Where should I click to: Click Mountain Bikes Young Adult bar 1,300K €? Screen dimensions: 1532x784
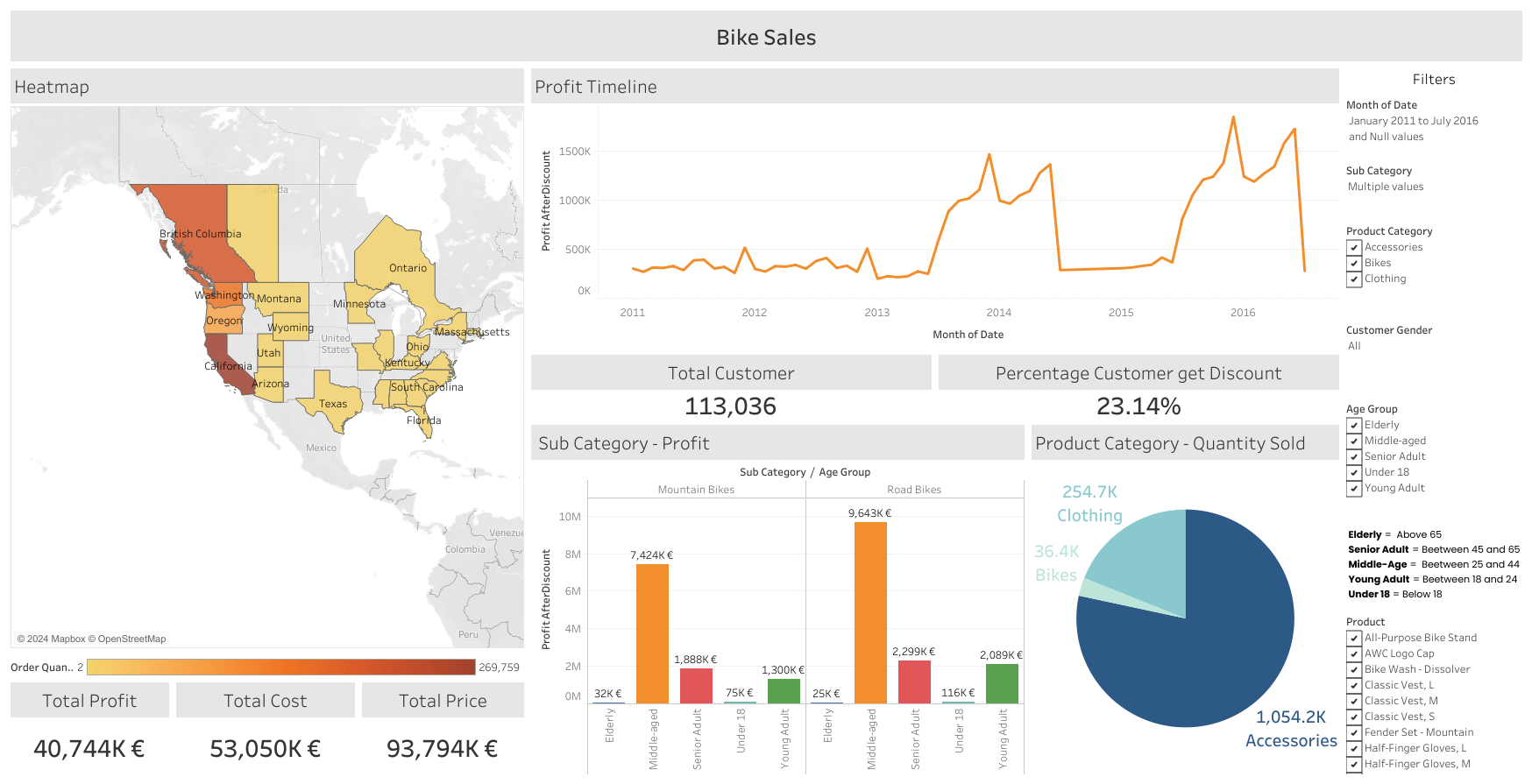(x=784, y=691)
